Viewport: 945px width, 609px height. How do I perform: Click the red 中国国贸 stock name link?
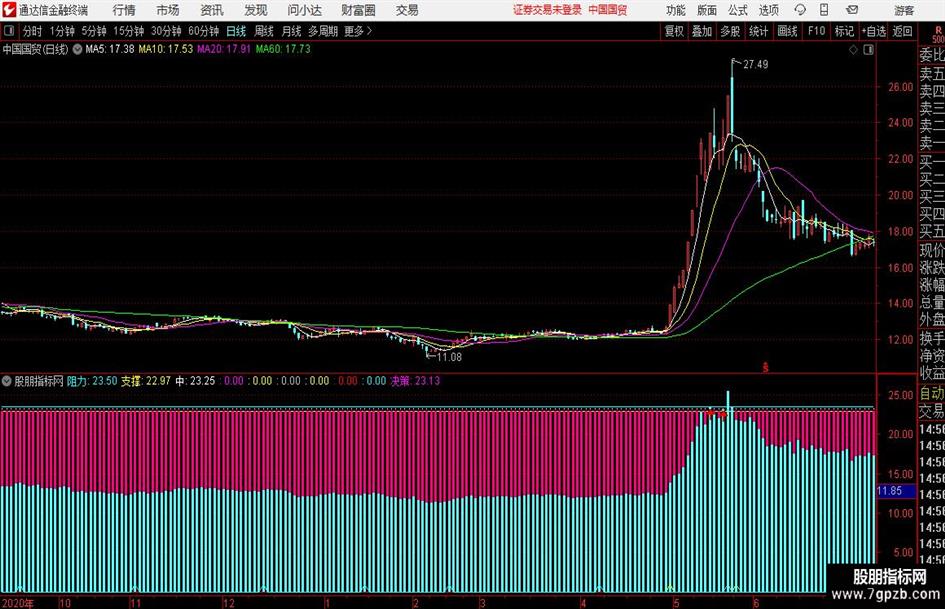[x=608, y=10]
